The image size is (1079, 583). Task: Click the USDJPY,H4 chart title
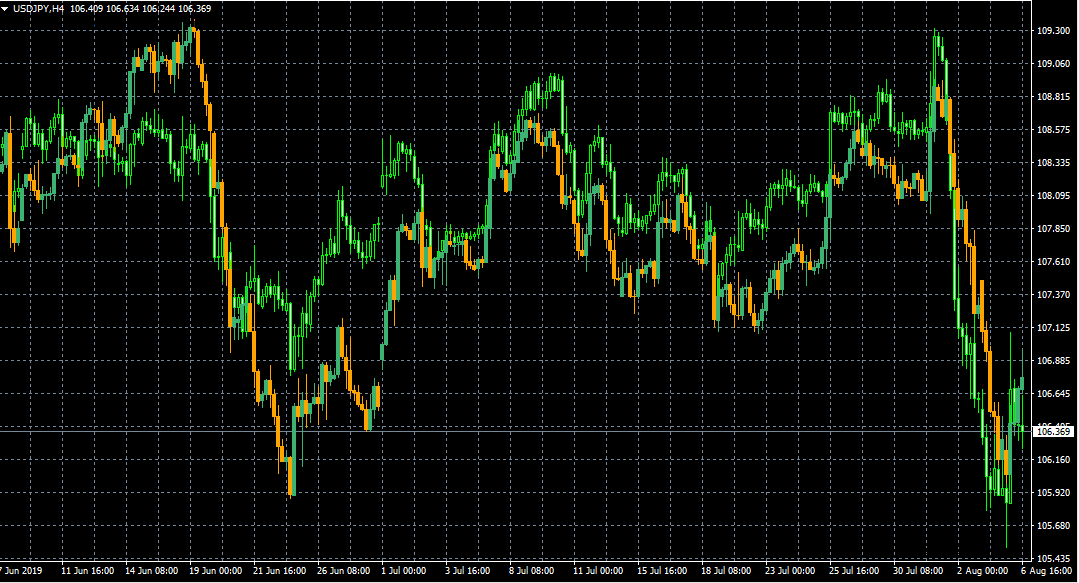39,9
